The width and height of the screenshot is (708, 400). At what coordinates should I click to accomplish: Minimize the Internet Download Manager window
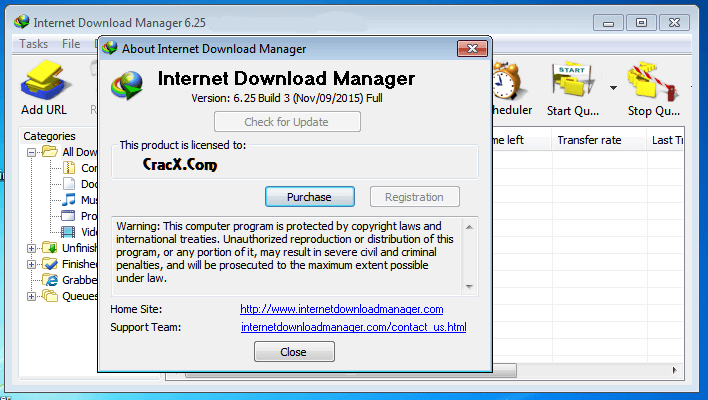[x=608, y=23]
